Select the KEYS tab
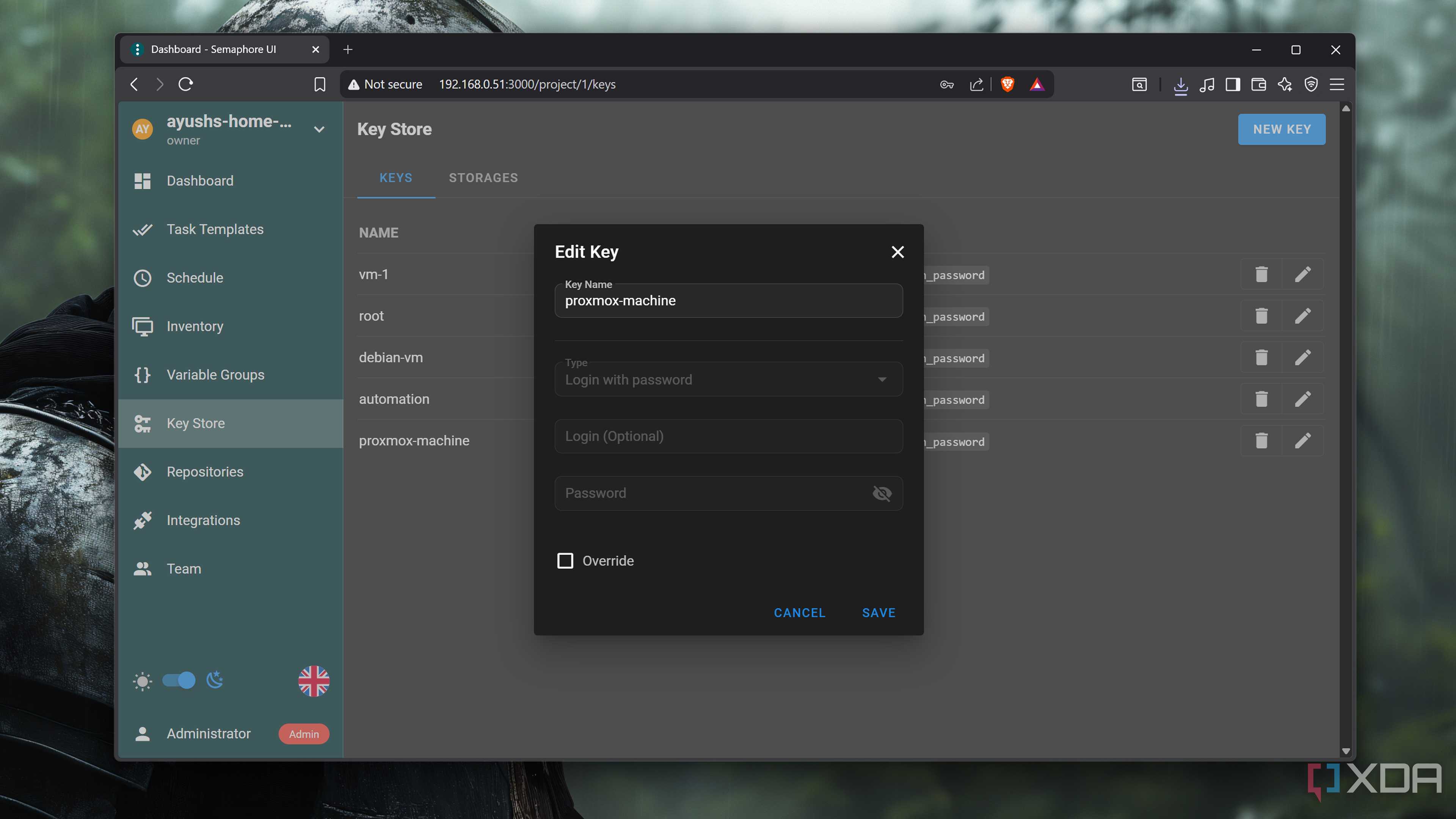1456x819 pixels. pyautogui.click(x=395, y=178)
